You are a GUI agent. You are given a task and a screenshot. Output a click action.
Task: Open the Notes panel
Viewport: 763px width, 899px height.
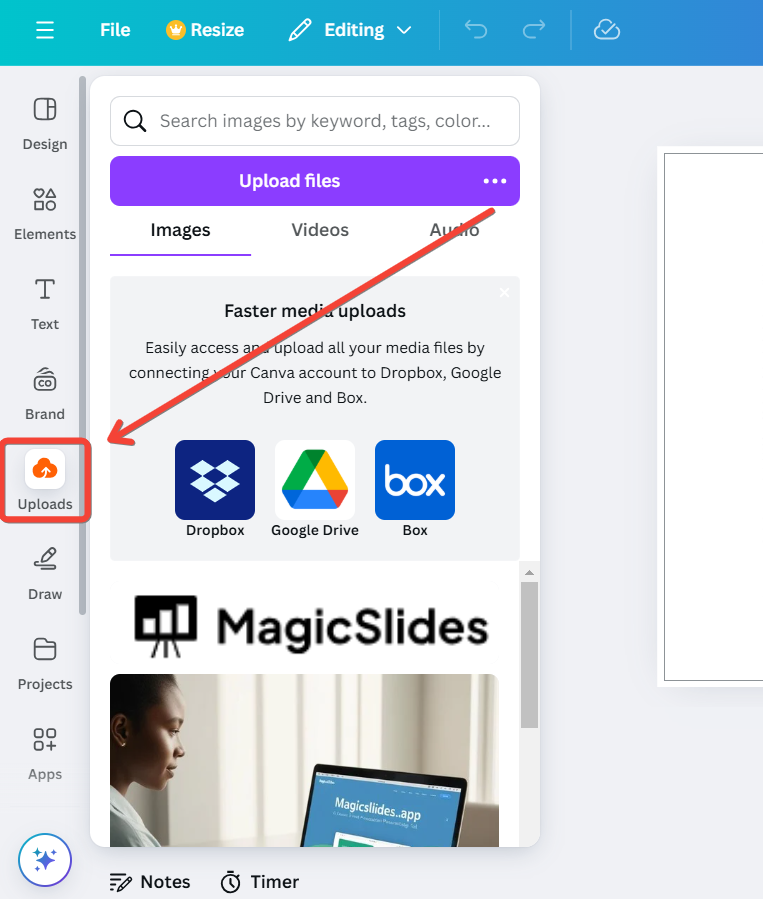click(150, 882)
